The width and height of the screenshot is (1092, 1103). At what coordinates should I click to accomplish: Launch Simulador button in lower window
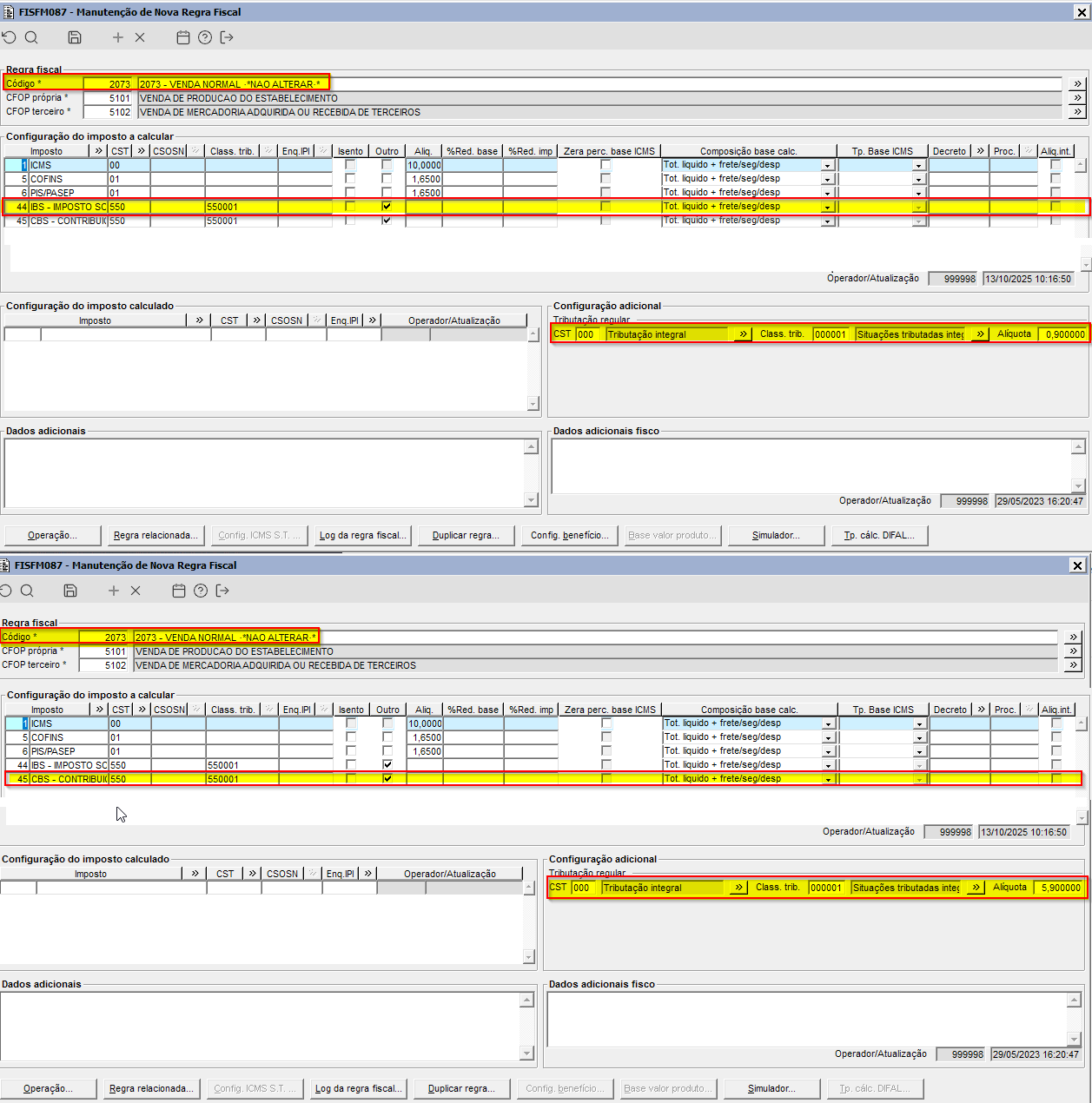tap(771, 1088)
